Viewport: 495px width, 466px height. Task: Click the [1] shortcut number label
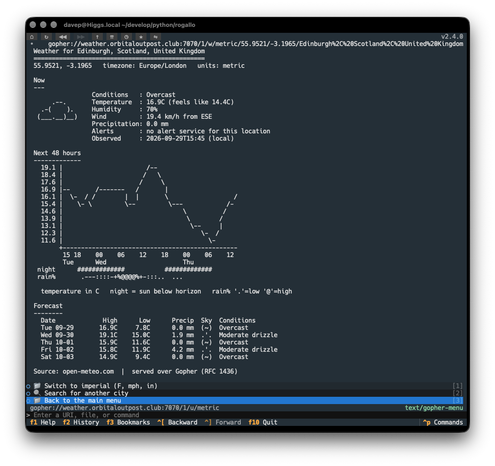(x=457, y=386)
